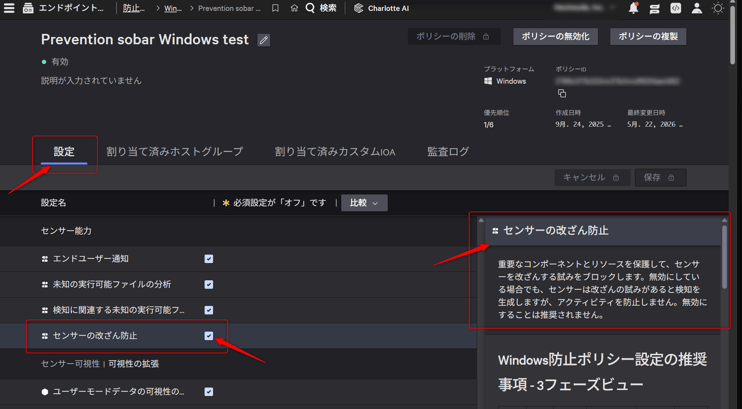
Task: Toggle the ユーザーモードデータの可視性 checkbox
Action: tap(209, 391)
